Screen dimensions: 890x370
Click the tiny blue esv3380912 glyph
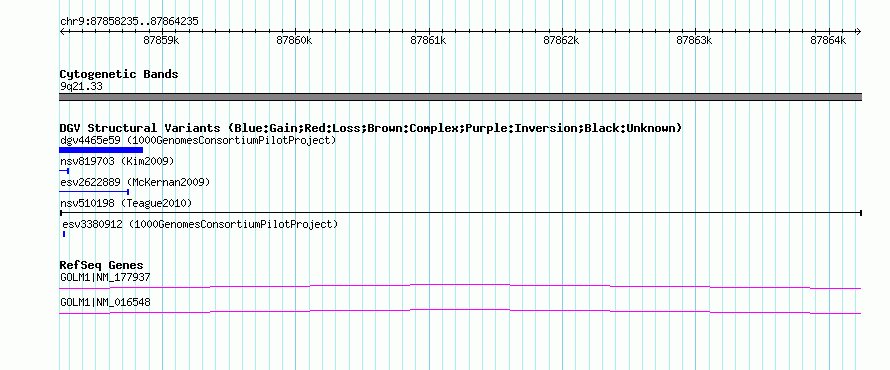coord(64,234)
